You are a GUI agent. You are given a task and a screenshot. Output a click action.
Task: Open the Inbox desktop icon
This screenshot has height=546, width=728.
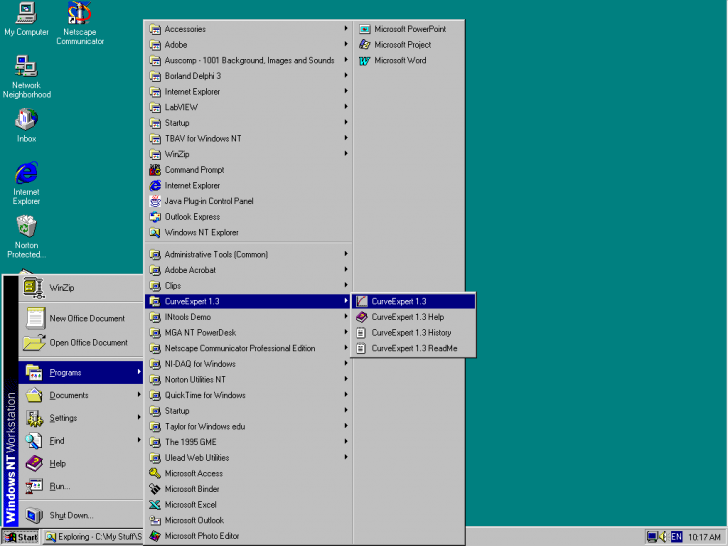click(x=26, y=122)
